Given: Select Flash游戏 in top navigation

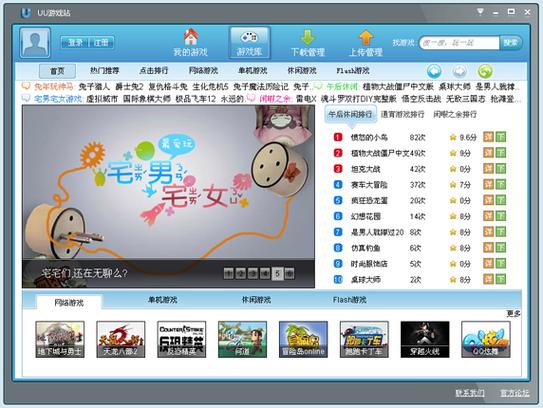Looking at the screenshot, I should click(x=353, y=71).
